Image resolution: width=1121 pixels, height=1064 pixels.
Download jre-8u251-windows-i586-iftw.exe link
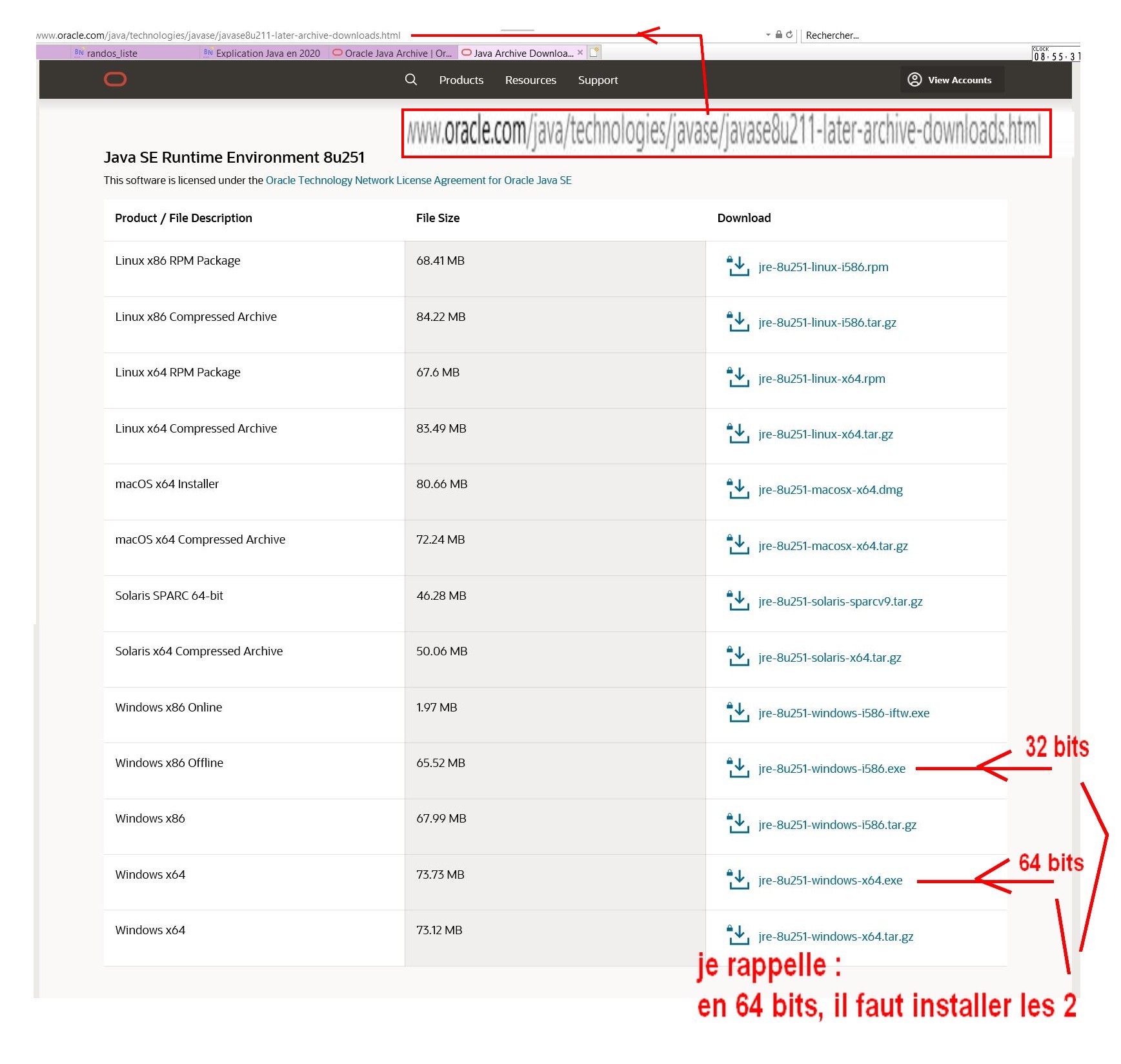[x=844, y=713]
